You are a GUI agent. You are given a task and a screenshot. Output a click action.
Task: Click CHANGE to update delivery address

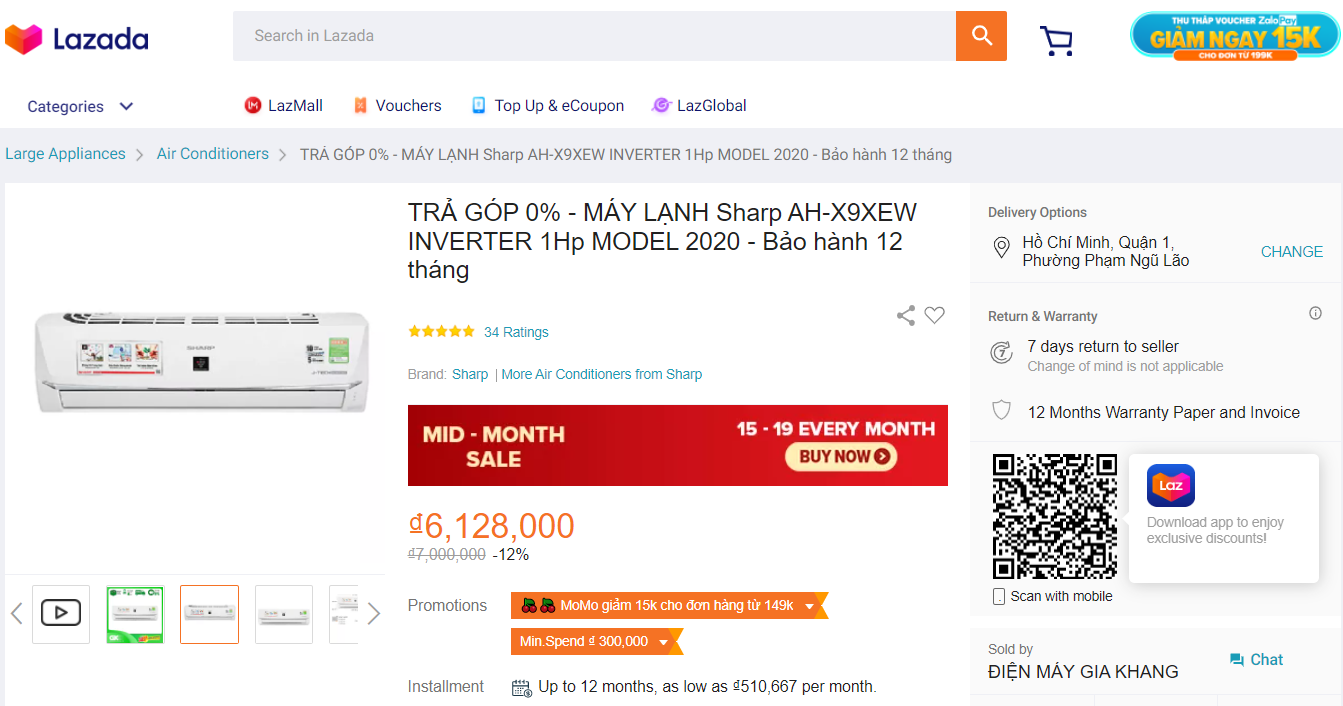[1291, 251]
